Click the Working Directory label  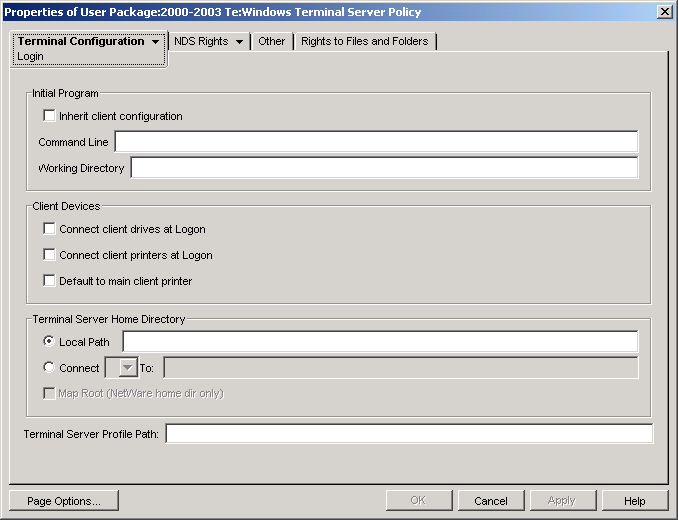point(81,168)
